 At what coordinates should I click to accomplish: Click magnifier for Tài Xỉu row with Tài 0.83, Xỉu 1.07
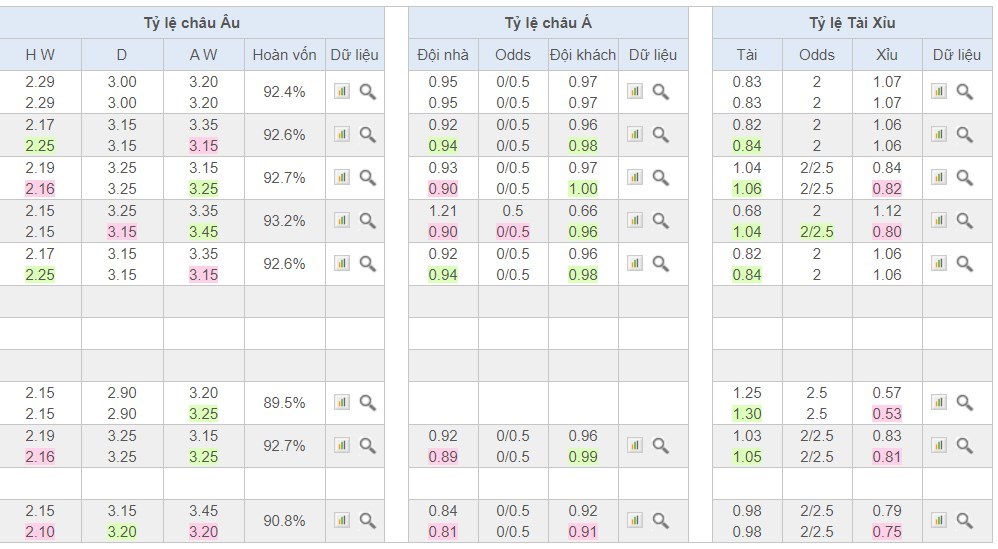tap(965, 91)
